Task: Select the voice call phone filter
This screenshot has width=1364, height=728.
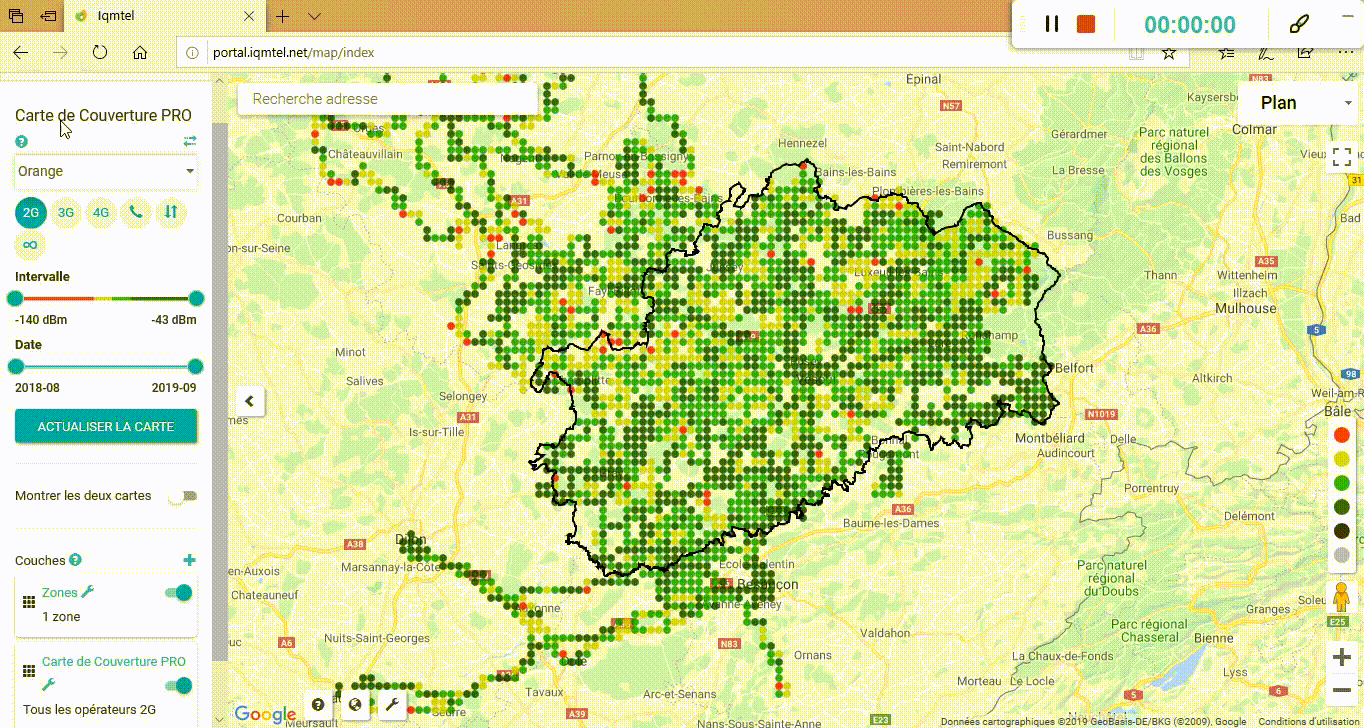Action: click(x=135, y=212)
